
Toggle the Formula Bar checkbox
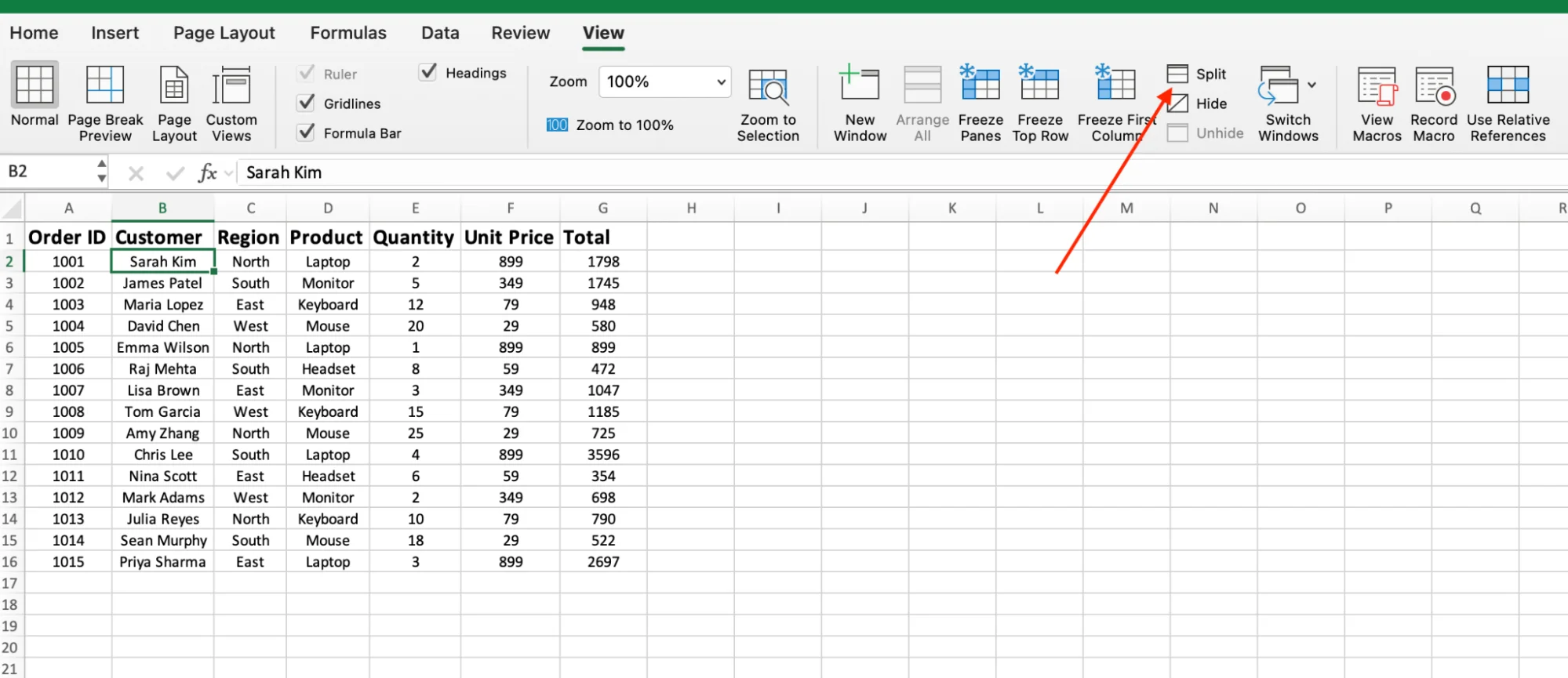click(307, 132)
